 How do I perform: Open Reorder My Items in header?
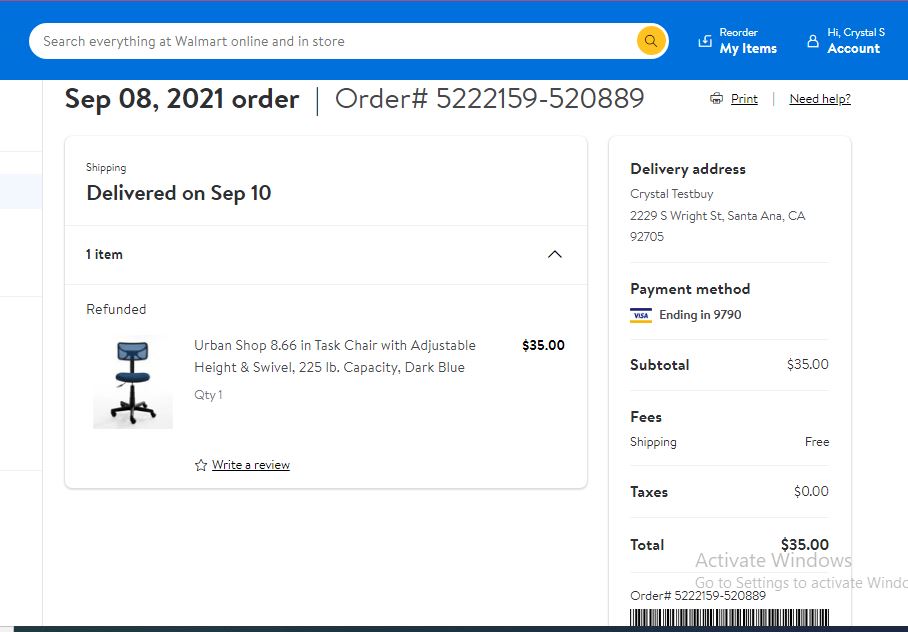[738, 41]
